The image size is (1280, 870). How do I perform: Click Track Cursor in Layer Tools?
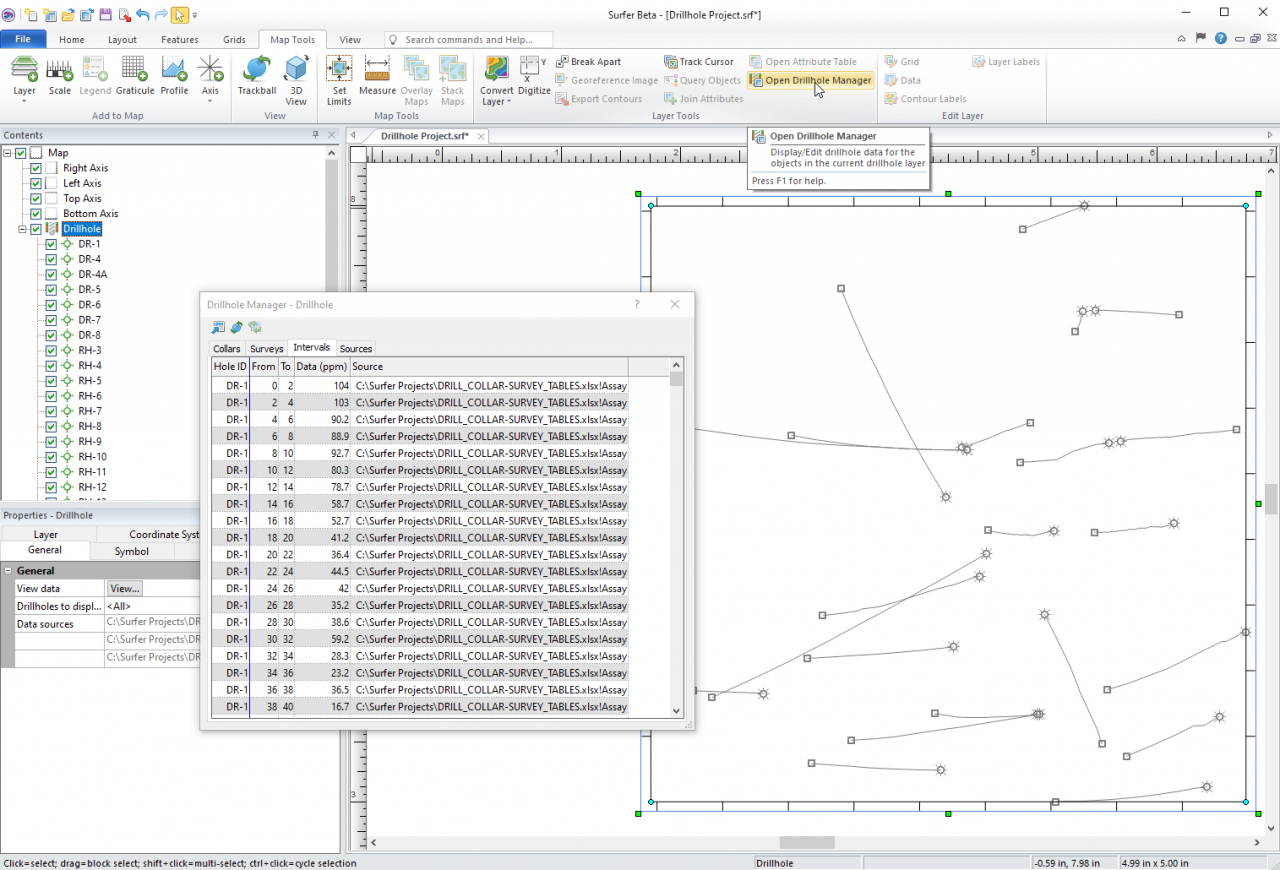698,62
